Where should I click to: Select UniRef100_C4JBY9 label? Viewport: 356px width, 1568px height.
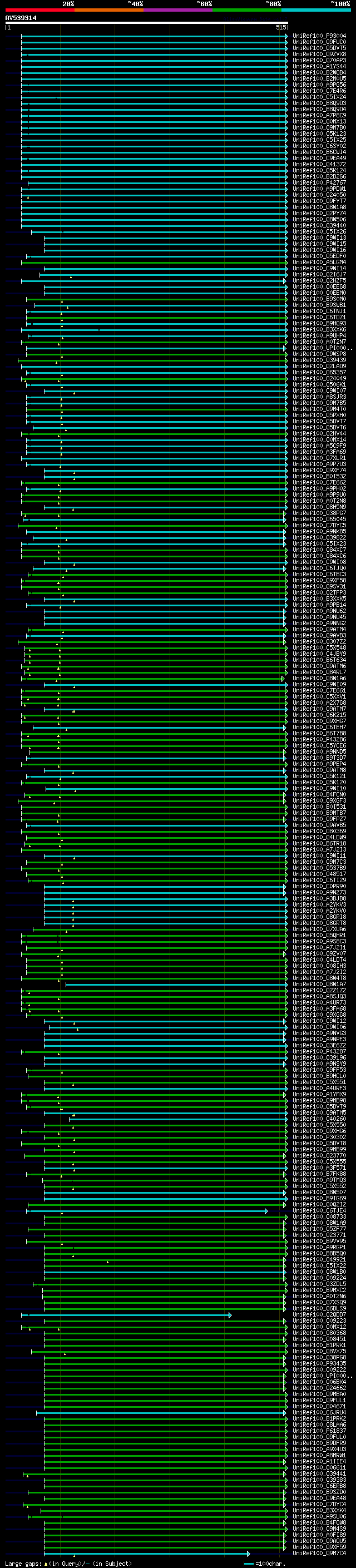[x=319, y=654]
